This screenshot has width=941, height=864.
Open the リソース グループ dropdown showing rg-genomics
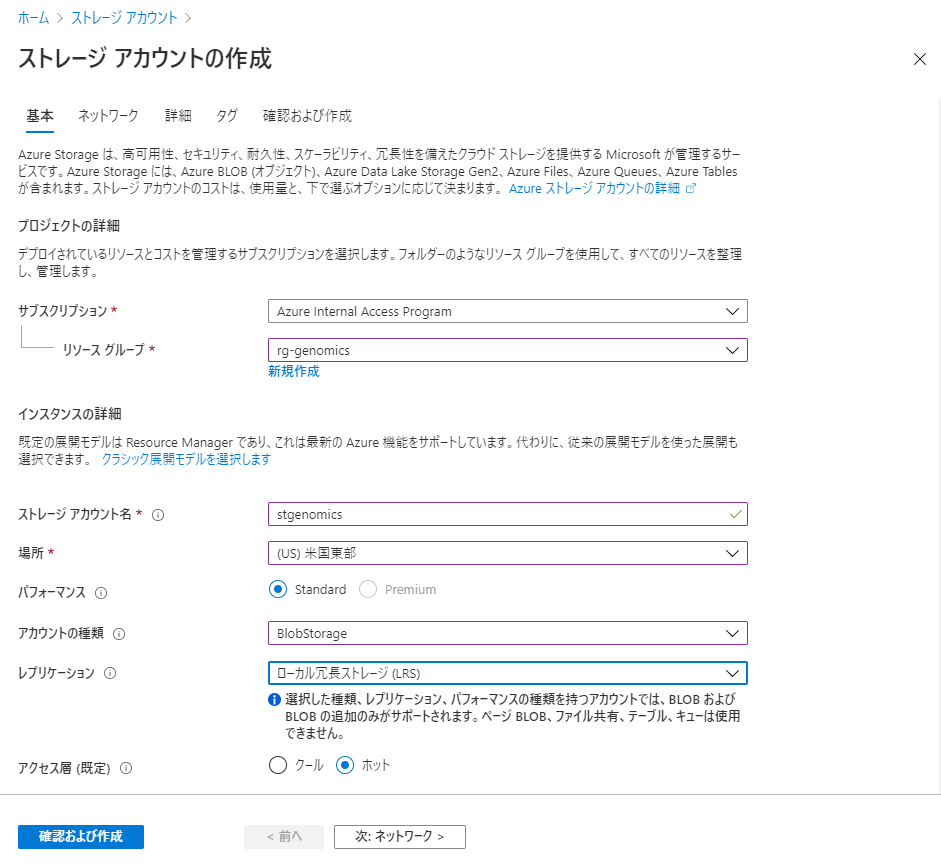pyautogui.click(x=508, y=350)
